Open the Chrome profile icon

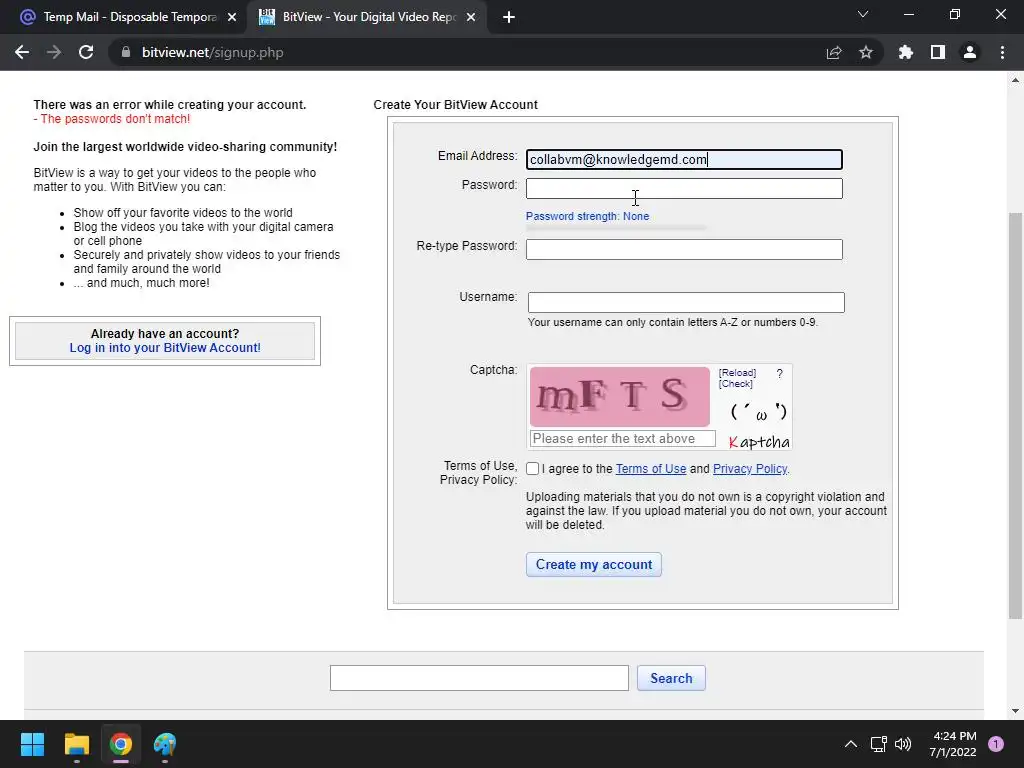pos(970,52)
